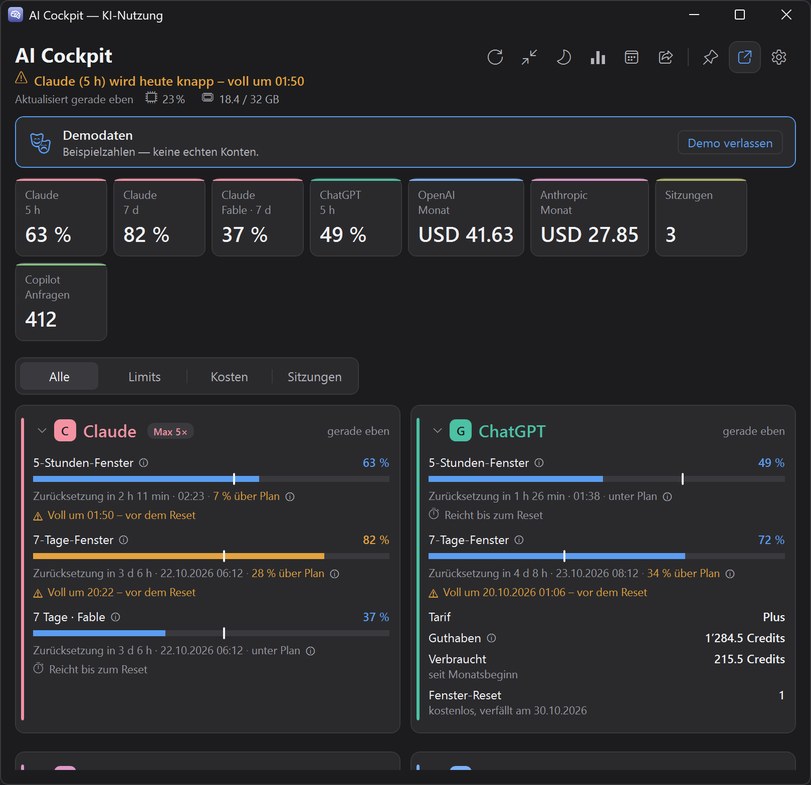
Task: Click warning icon beside Voll um 20:22
Action: 38,593
